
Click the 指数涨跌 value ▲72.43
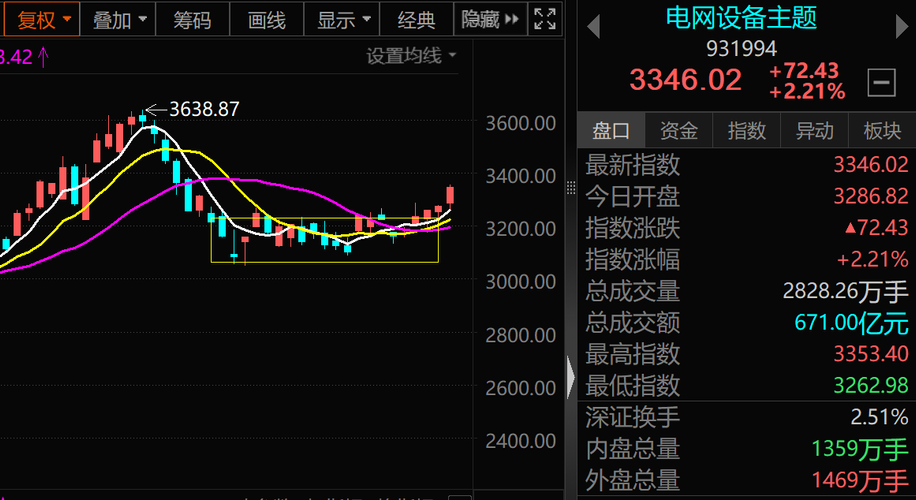tap(876, 228)
